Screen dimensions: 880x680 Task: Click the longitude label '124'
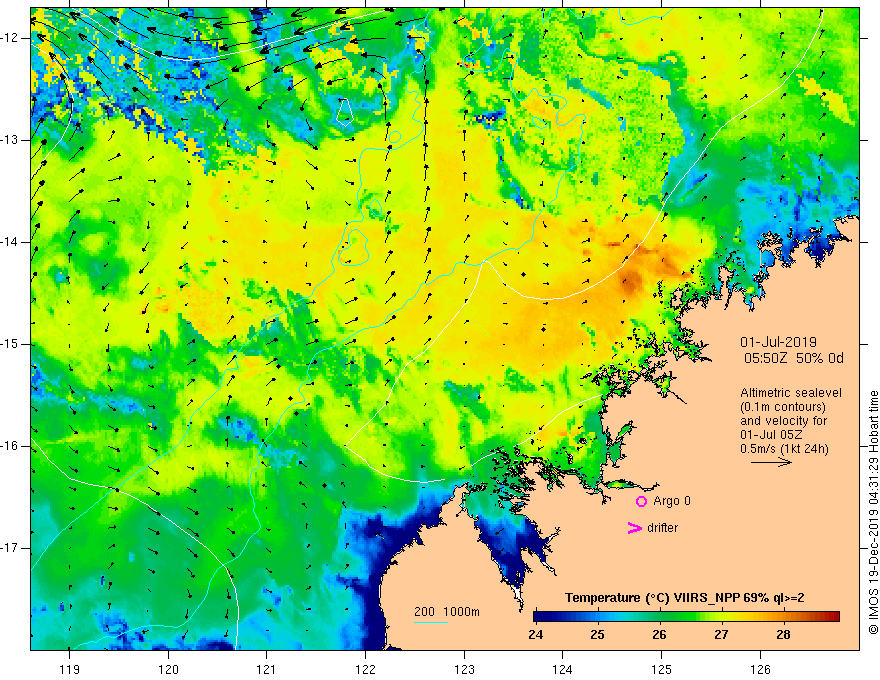(562, 669)
